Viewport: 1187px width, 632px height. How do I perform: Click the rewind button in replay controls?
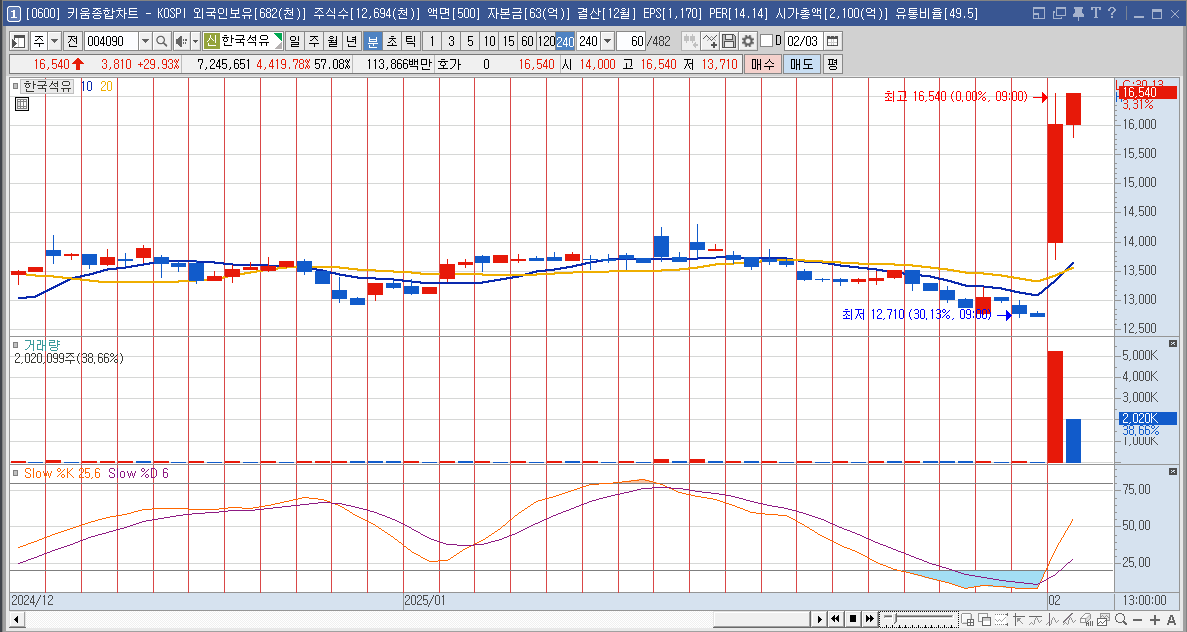(x=836, y=619)
